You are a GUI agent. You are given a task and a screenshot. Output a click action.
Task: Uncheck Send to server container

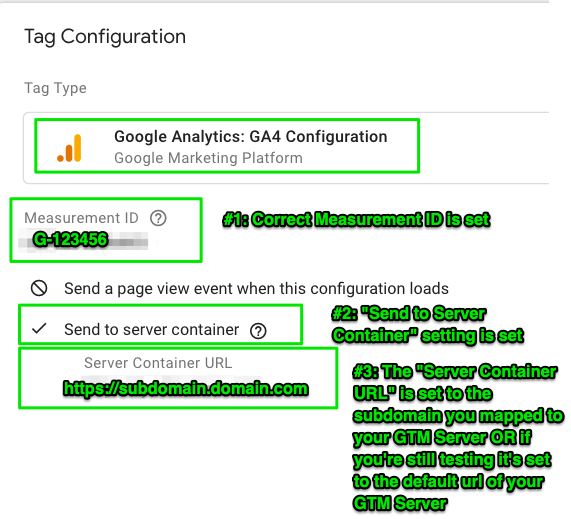[39, 329]
